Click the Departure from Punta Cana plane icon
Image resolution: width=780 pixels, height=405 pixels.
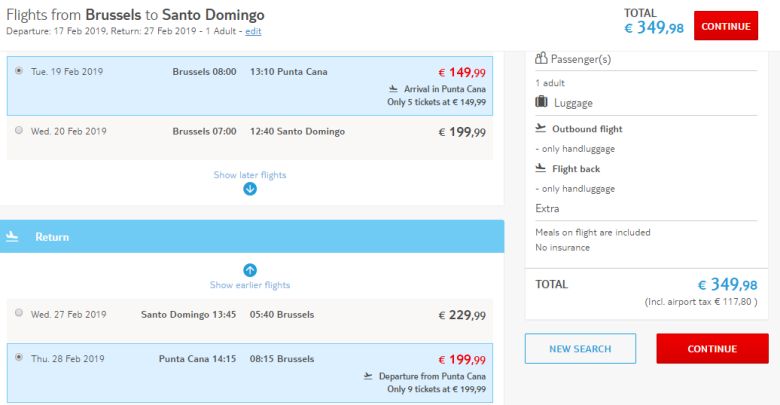coord(369,375)
